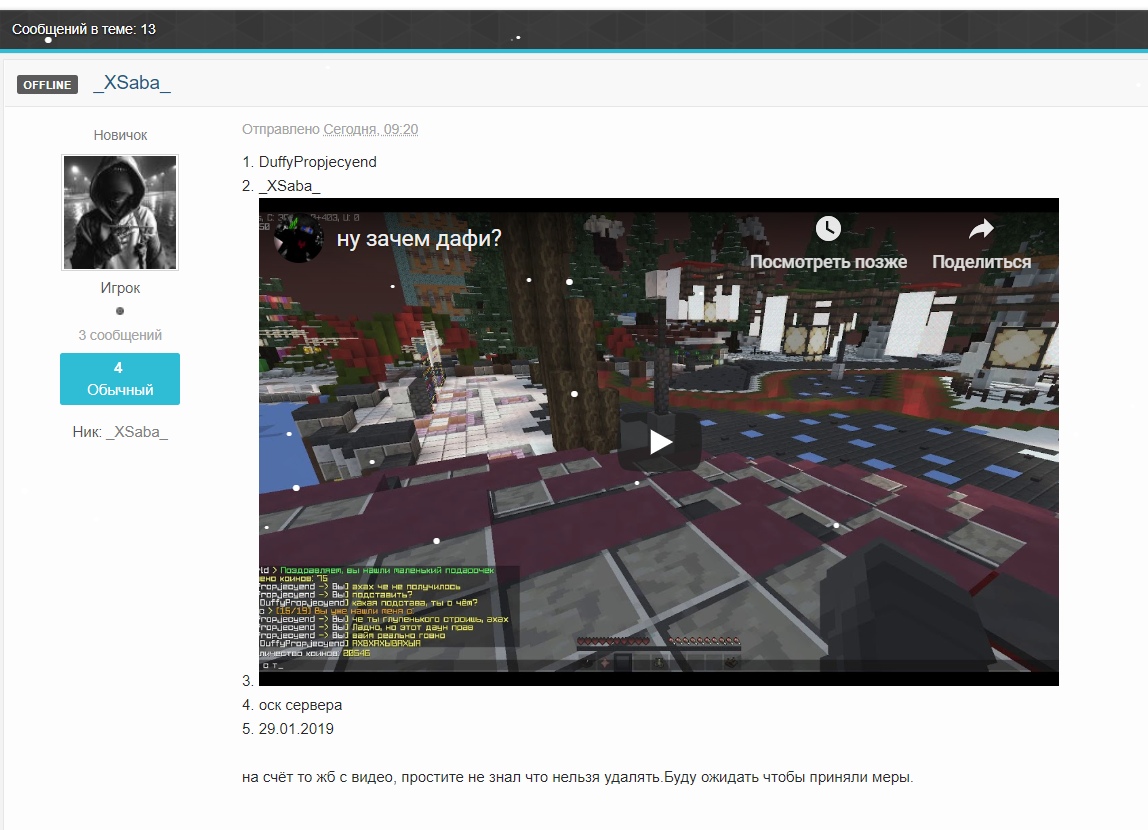The image size is (1148, 830).
Task: Click "Сообщений в теме: 13" header text
Action: 83,29
